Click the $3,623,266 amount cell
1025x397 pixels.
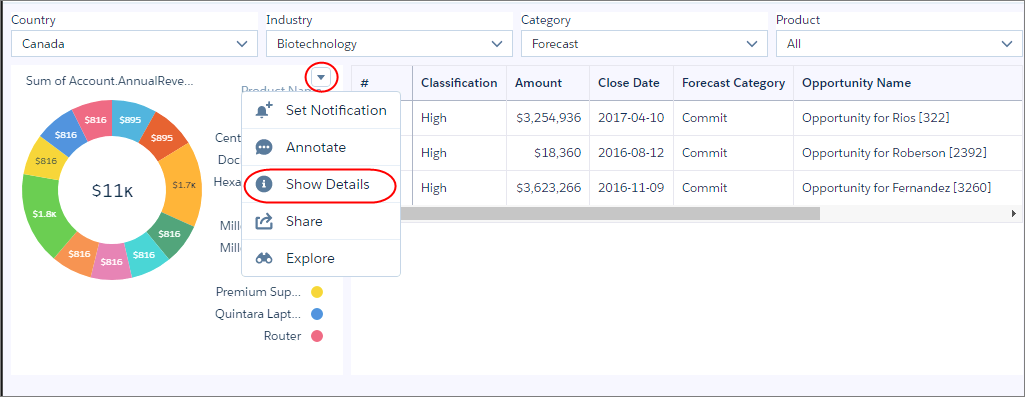click(548, 188)
